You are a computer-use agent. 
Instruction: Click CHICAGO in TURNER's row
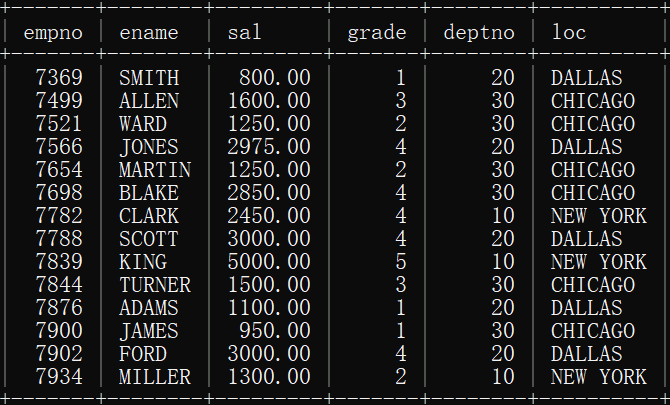coord(593,285)
